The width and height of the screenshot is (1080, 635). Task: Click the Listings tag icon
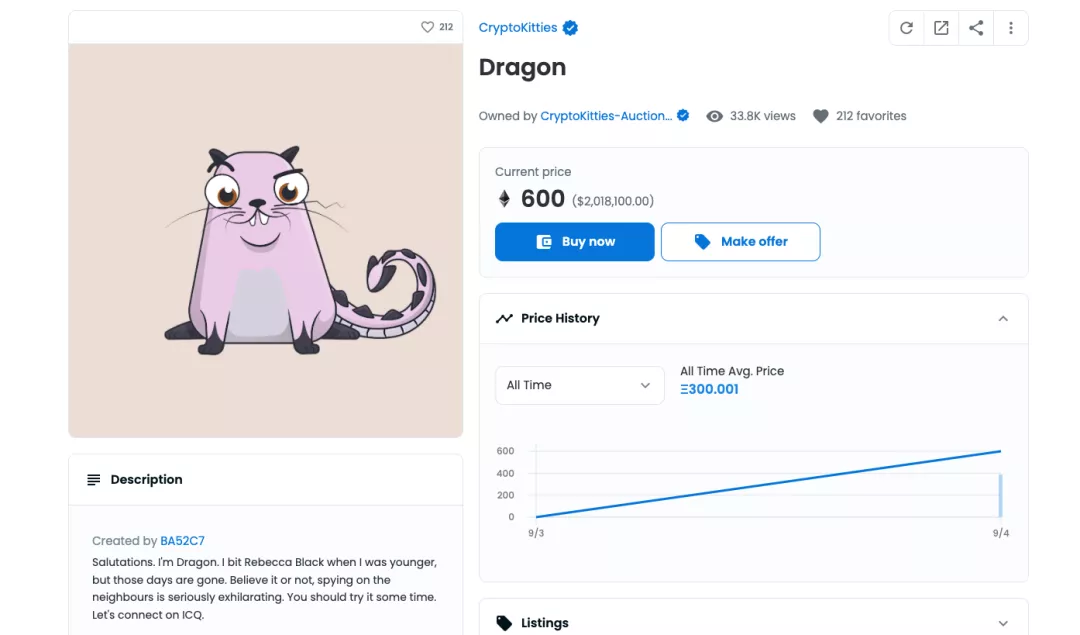tap(504, 623)
